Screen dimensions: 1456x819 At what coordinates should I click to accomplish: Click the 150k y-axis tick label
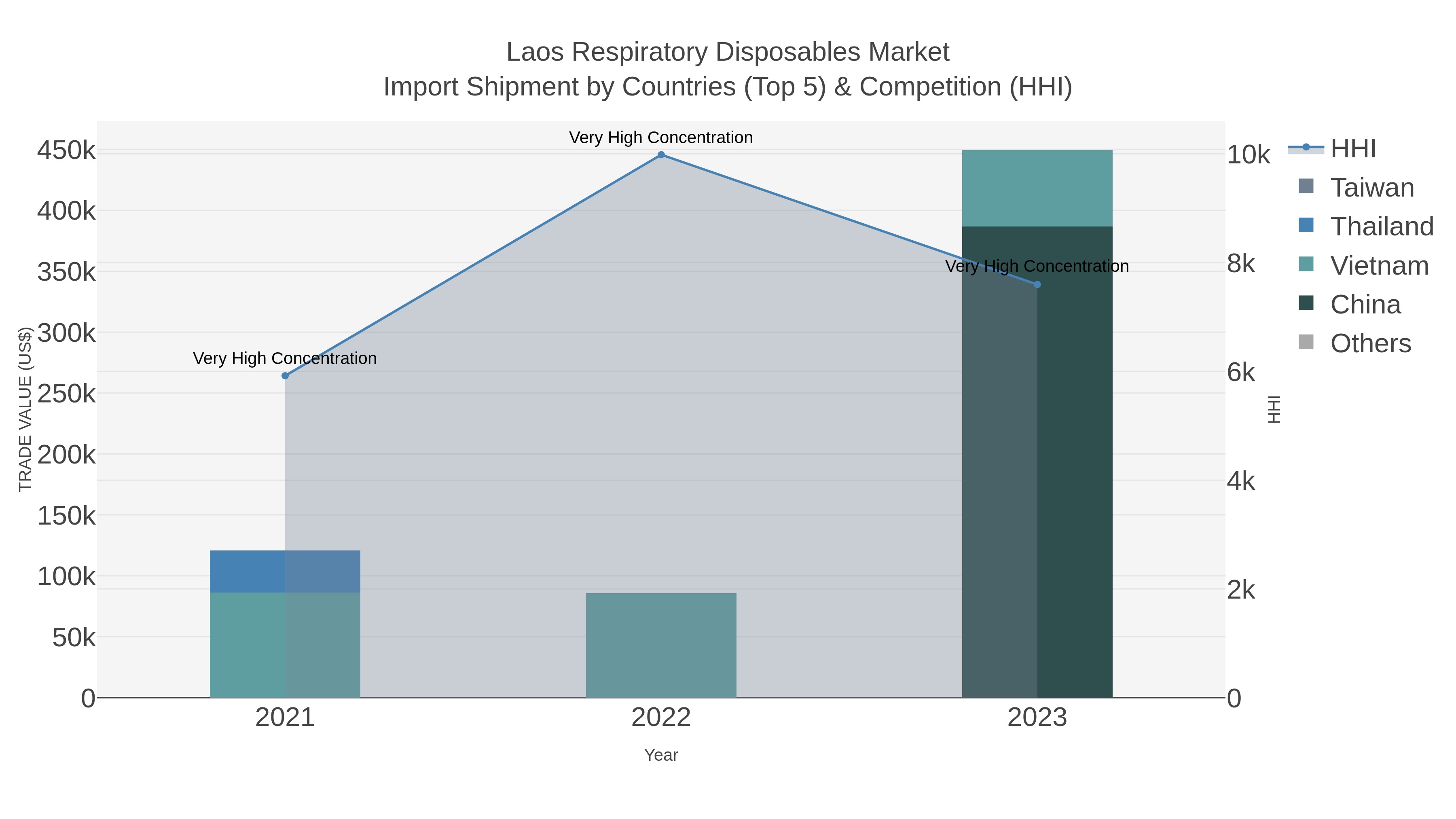(66, 516)
